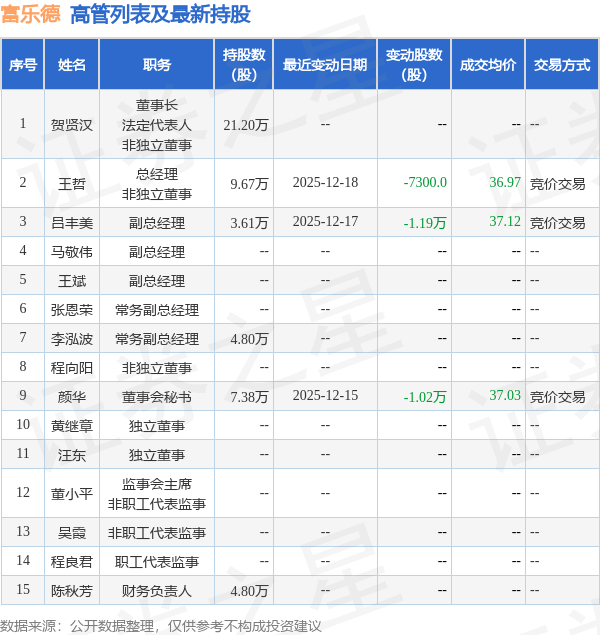Click 李泓波's holding 4.80万
This screenshot has height=635, width=600.
[249, 339]
